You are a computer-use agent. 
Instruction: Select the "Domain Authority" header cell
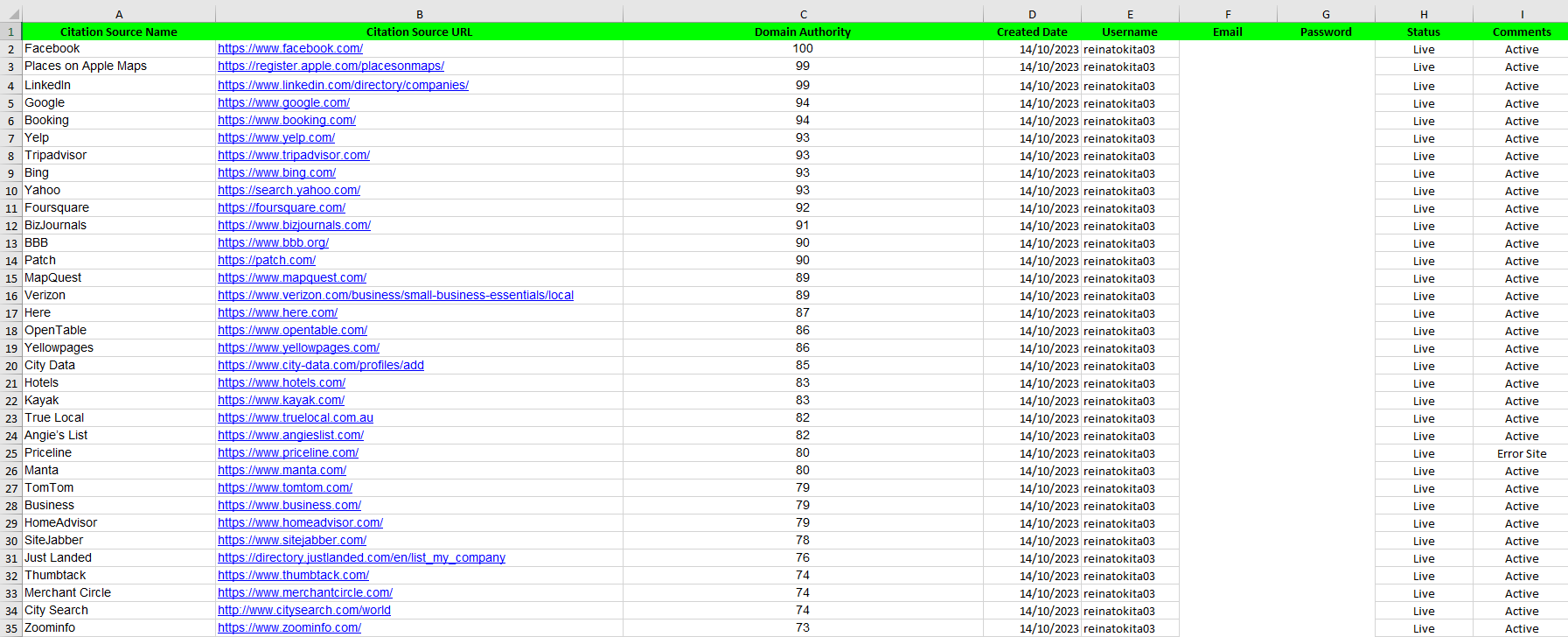803,31
